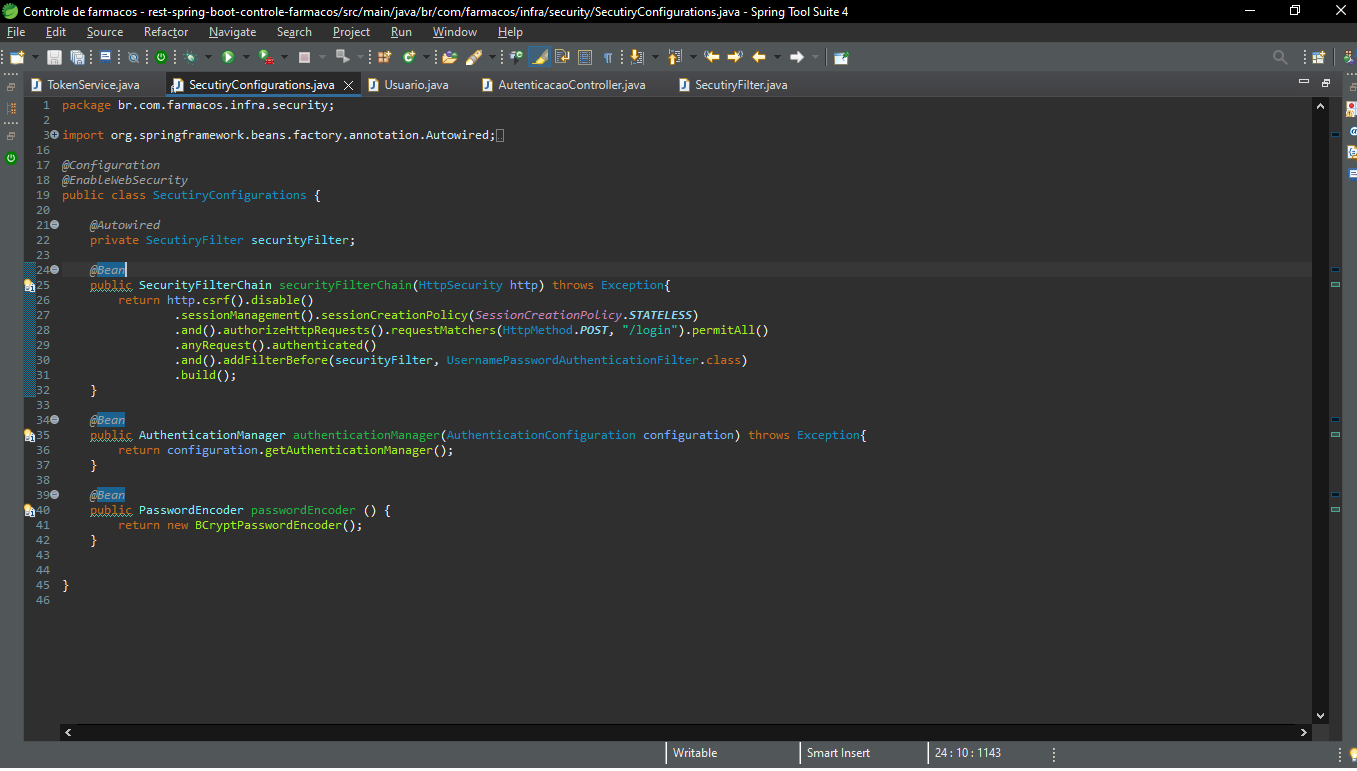The height and width of the screenshot is (771, 1357).
Task: Open the terminal console toolbar icon
Action: point(105,57)
